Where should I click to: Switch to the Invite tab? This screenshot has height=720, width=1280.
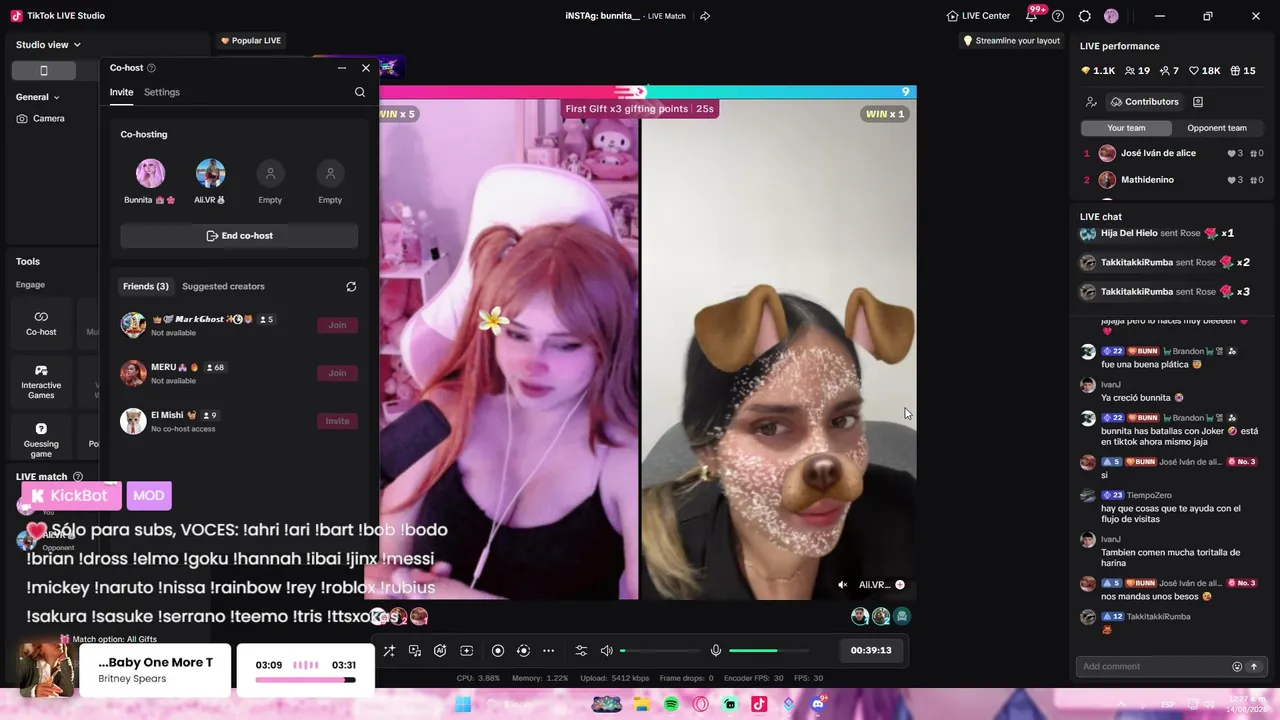121,92
